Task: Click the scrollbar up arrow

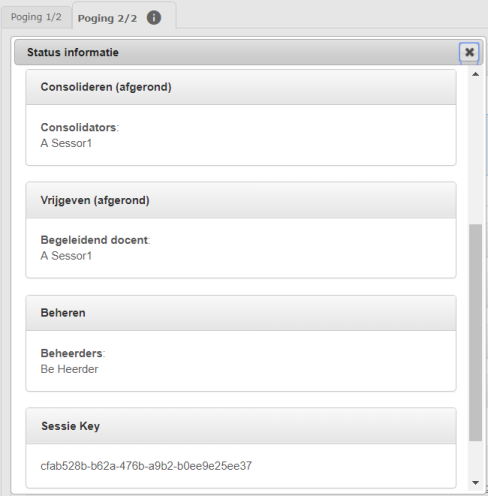Action: (475, 74)
